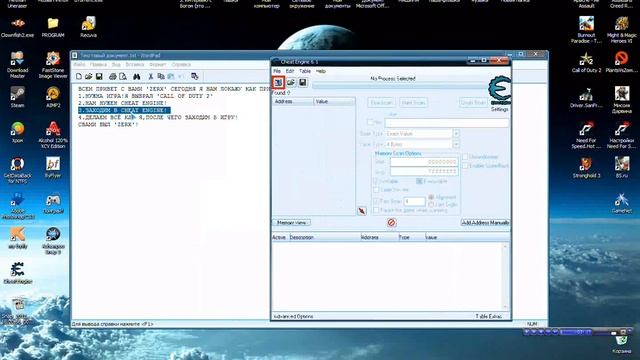This screenshot has width=640, height=360.
Task: Select the Cheat Engine desktop shortcut
Action: click(x=17, y=273)
